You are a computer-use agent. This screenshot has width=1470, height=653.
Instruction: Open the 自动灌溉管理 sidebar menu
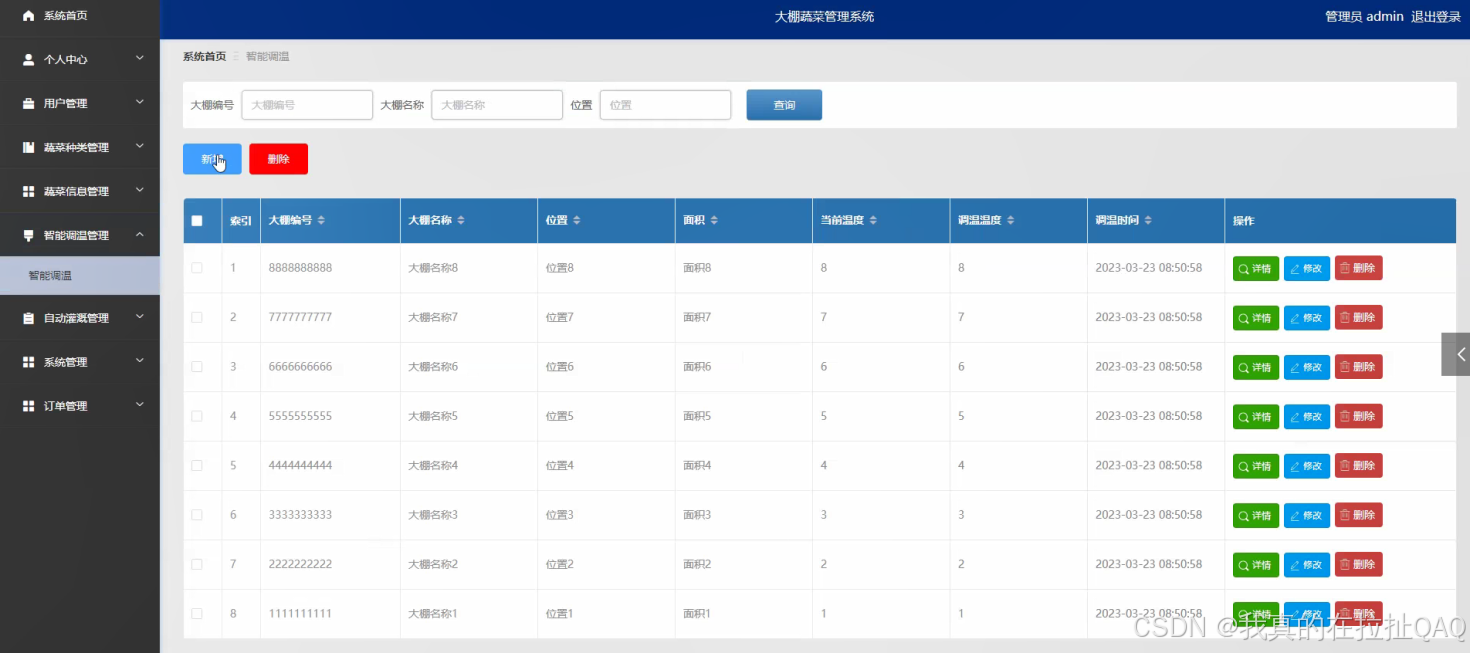(x=80, y=318)
